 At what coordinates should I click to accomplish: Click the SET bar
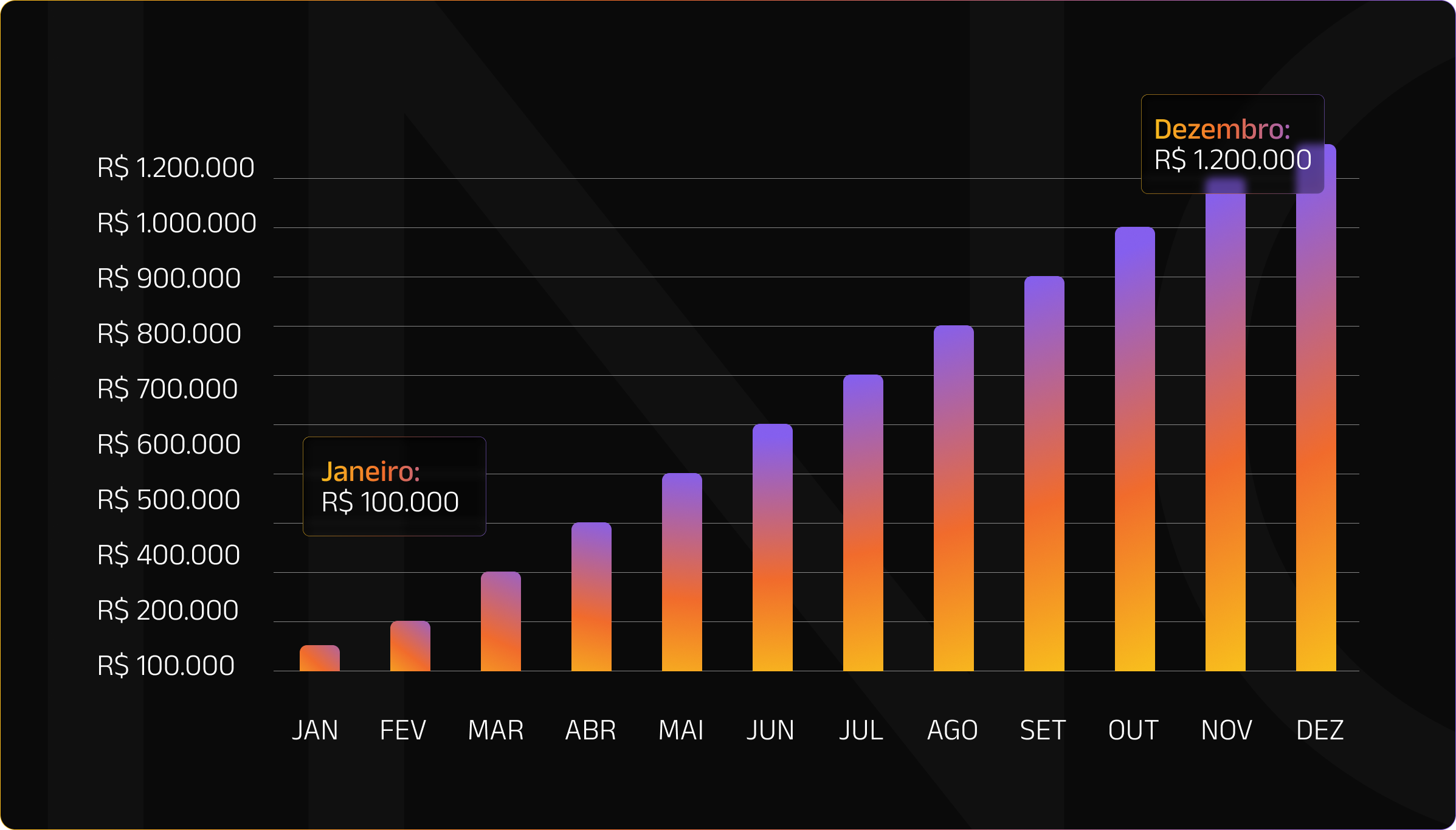pyautogui.click(x=1044, y=474)
